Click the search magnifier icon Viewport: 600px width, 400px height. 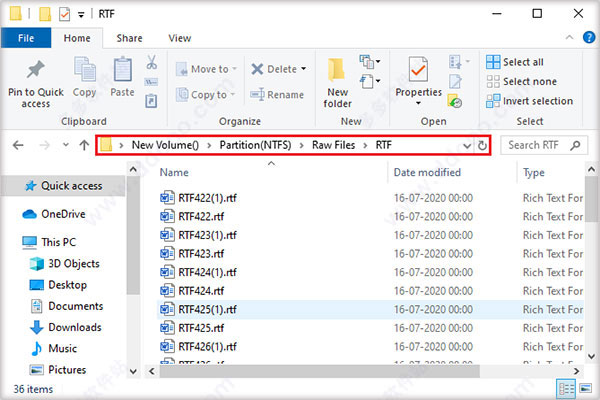pos(575,145)
